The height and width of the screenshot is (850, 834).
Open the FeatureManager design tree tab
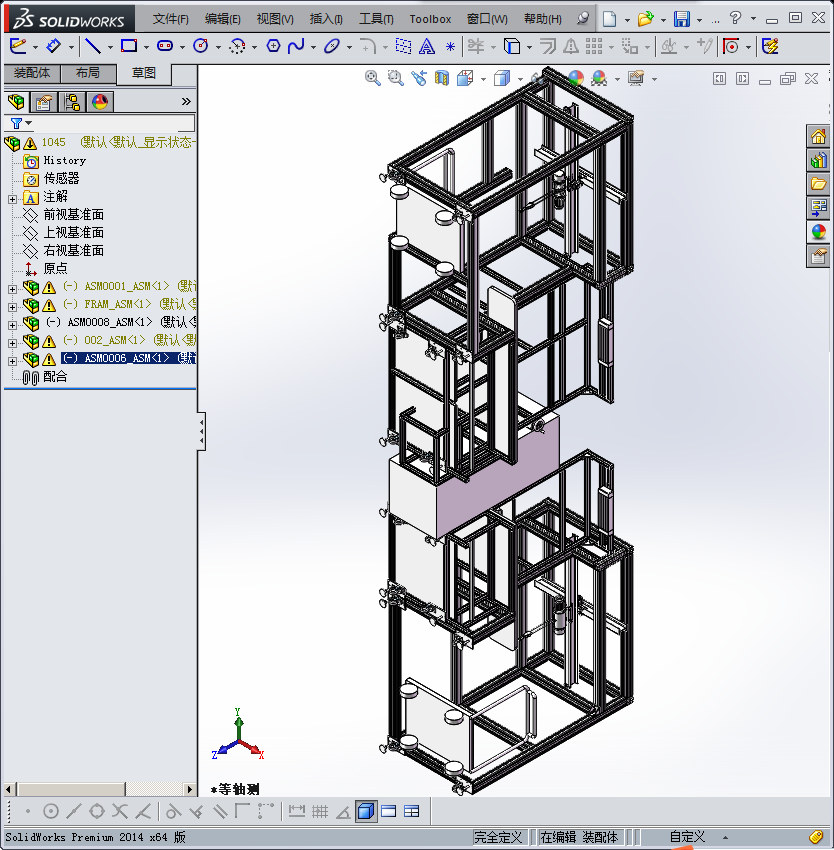[x=16, y=101]
